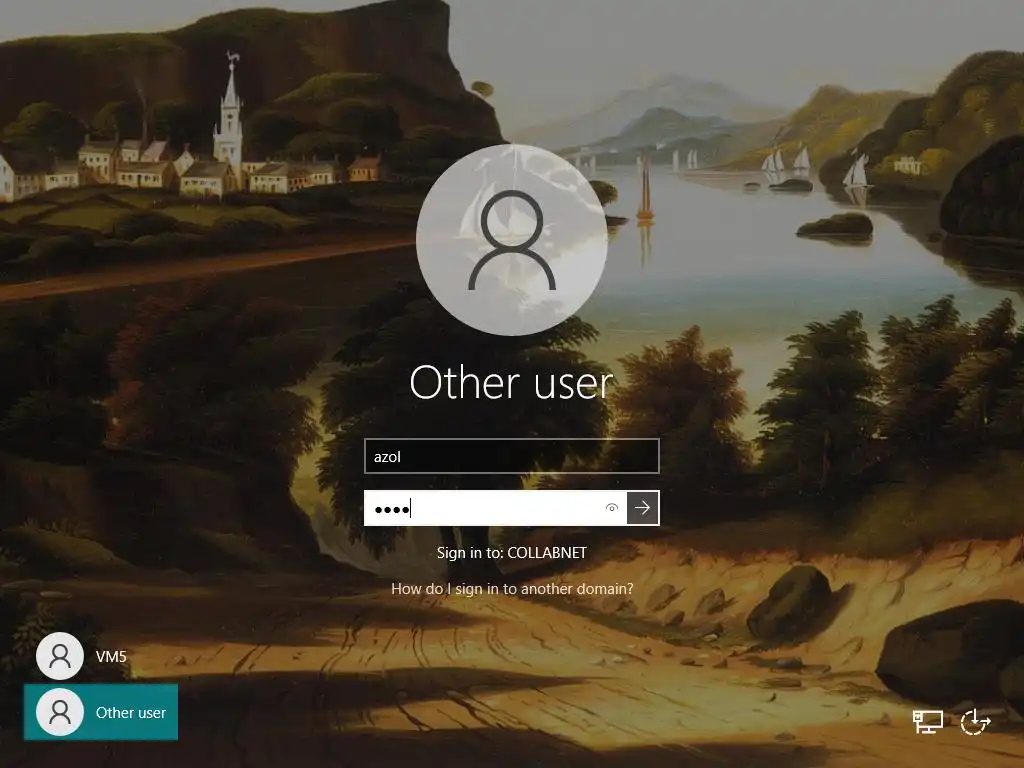The width and height of the screenshot is (1024, 768).
Task: Select the Other user account tile
Action: click(x=101, y=712)
